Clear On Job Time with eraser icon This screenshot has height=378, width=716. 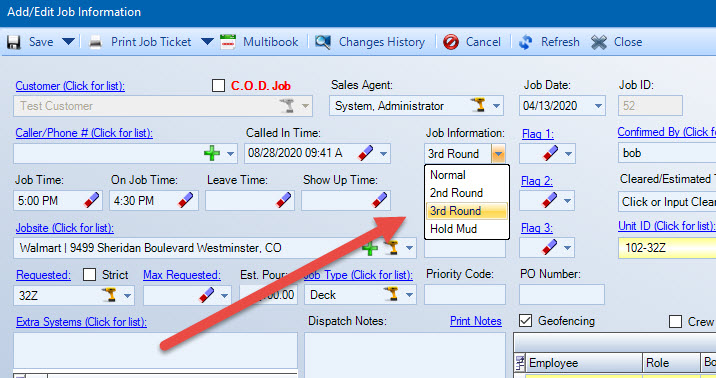coord(186,200)
